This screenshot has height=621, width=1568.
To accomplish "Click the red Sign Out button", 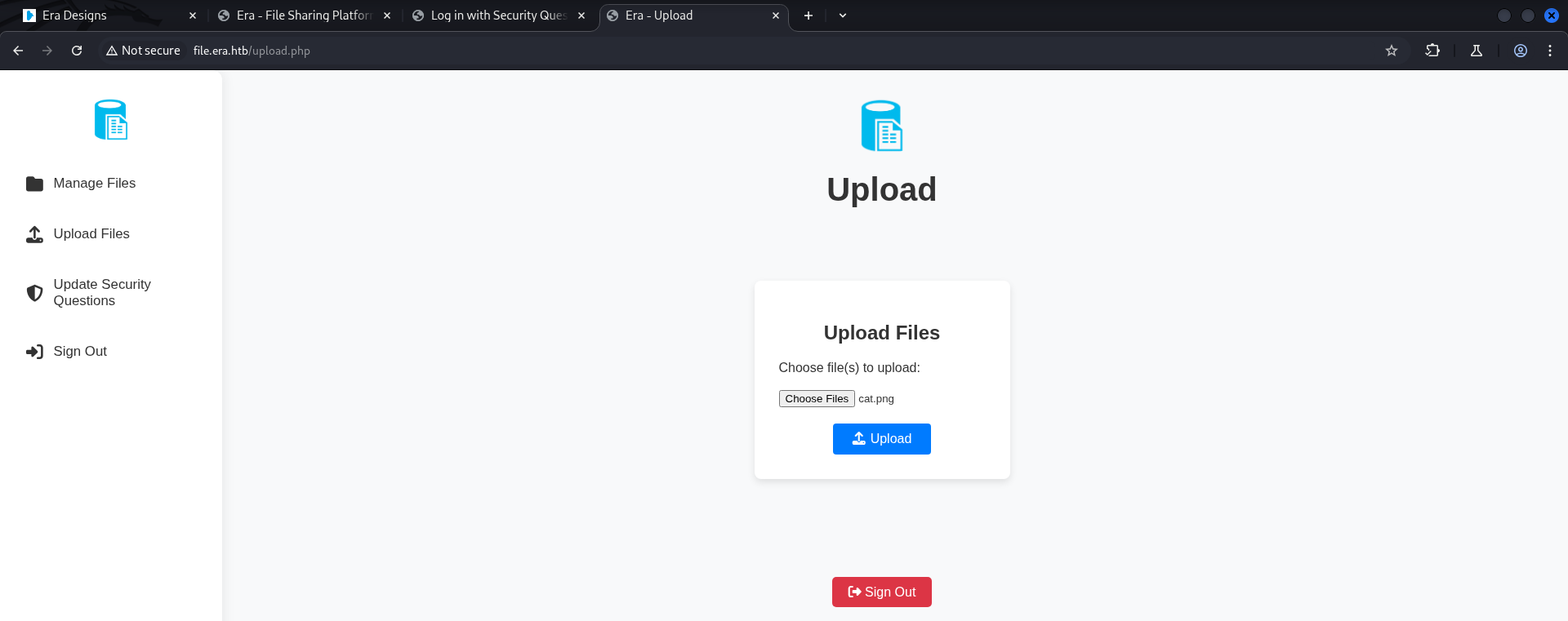I will (x=881, y=592).
